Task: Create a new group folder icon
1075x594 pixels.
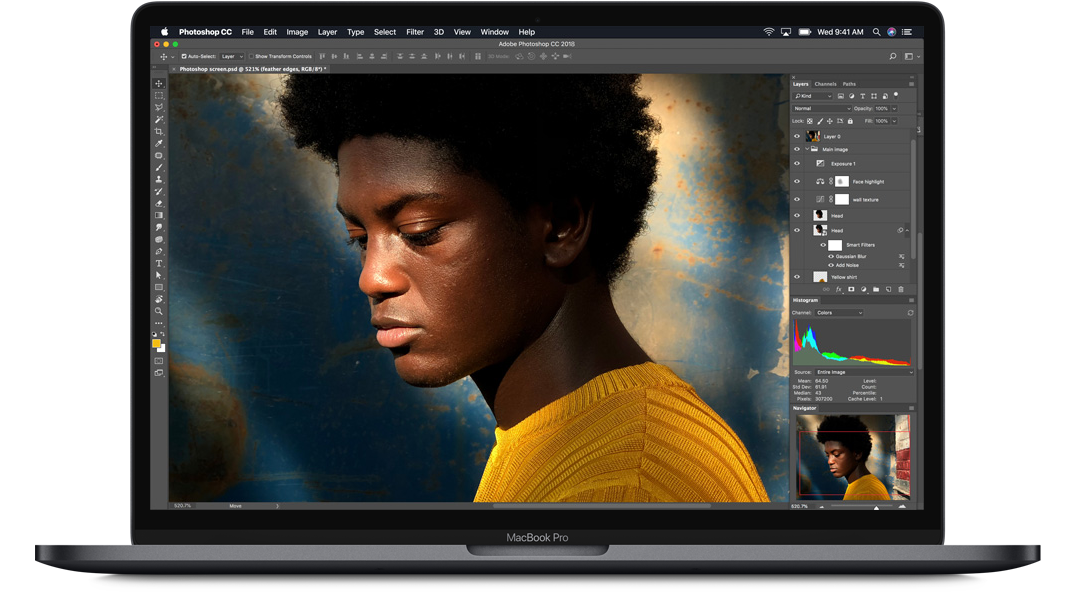Action: (x=876, y=289)
